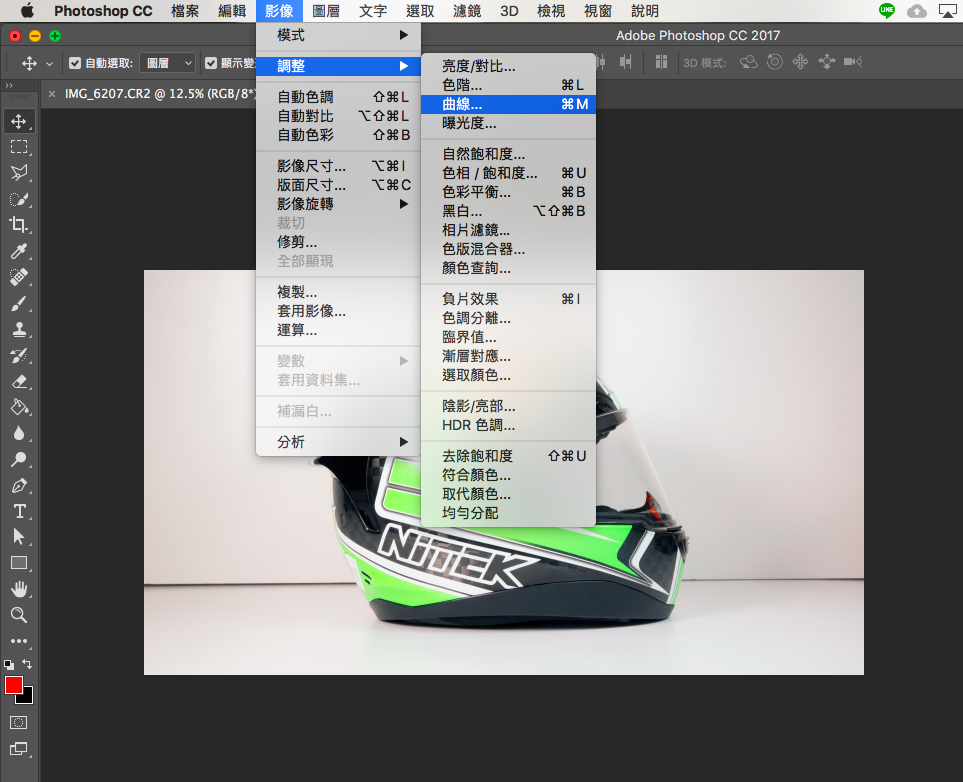Open the 圖層 auto-select dropdown
This screenshot has width=963, height=782.
[x=168, y=63]
